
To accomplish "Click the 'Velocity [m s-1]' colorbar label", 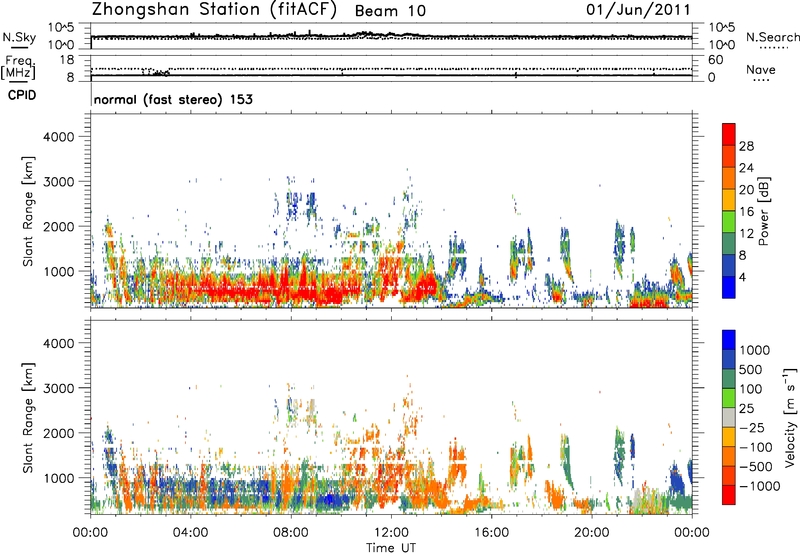I will coord(790,417).
